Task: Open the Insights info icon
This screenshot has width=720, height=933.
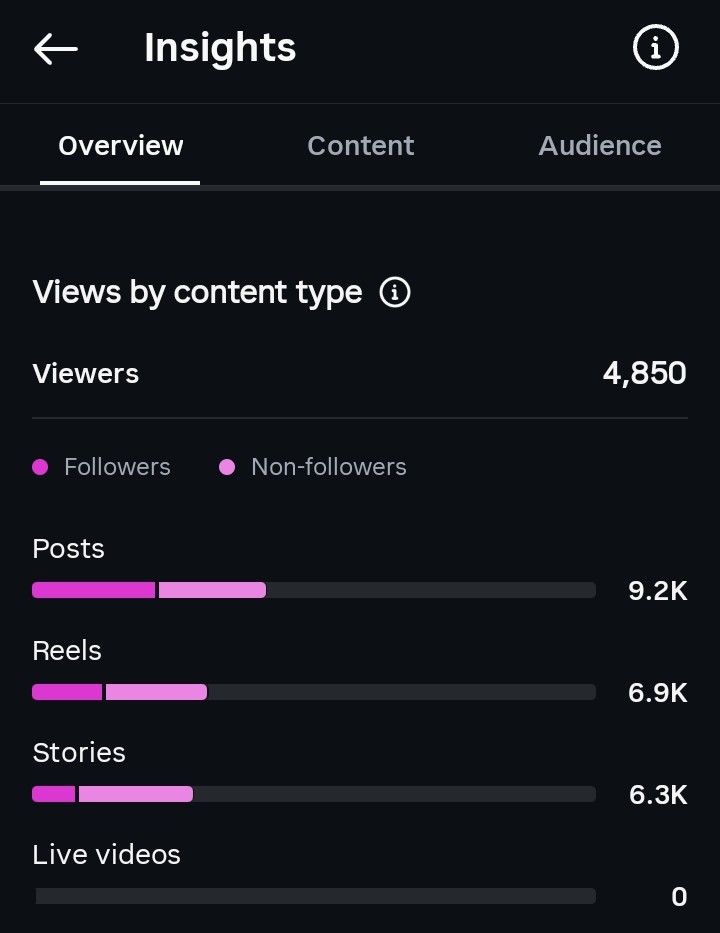Action: pyautogui.click(x=655, y=47)
